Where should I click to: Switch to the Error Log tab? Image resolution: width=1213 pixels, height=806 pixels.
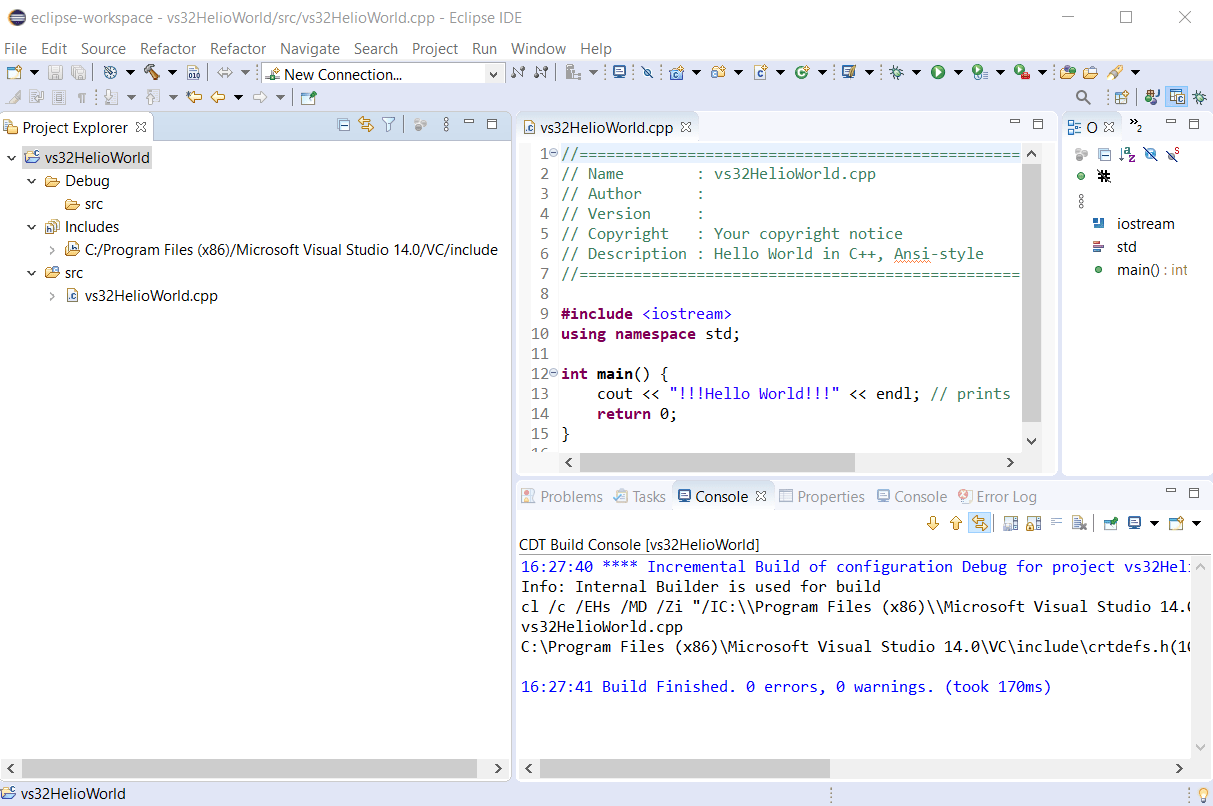coord(996,496)
